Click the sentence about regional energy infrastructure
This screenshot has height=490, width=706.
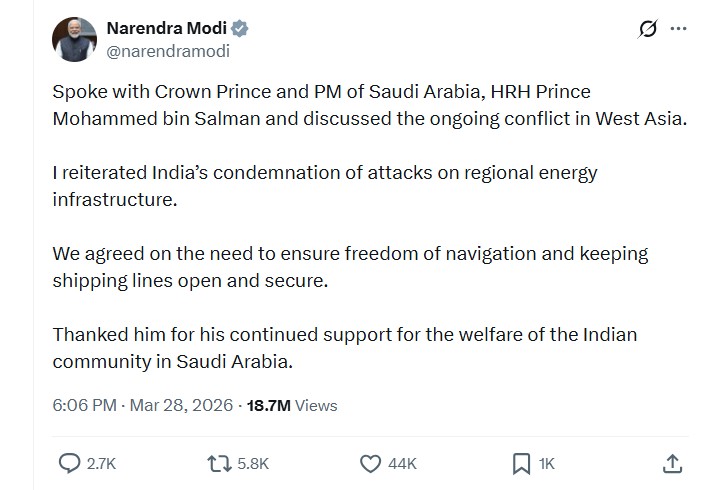(325, 186)
